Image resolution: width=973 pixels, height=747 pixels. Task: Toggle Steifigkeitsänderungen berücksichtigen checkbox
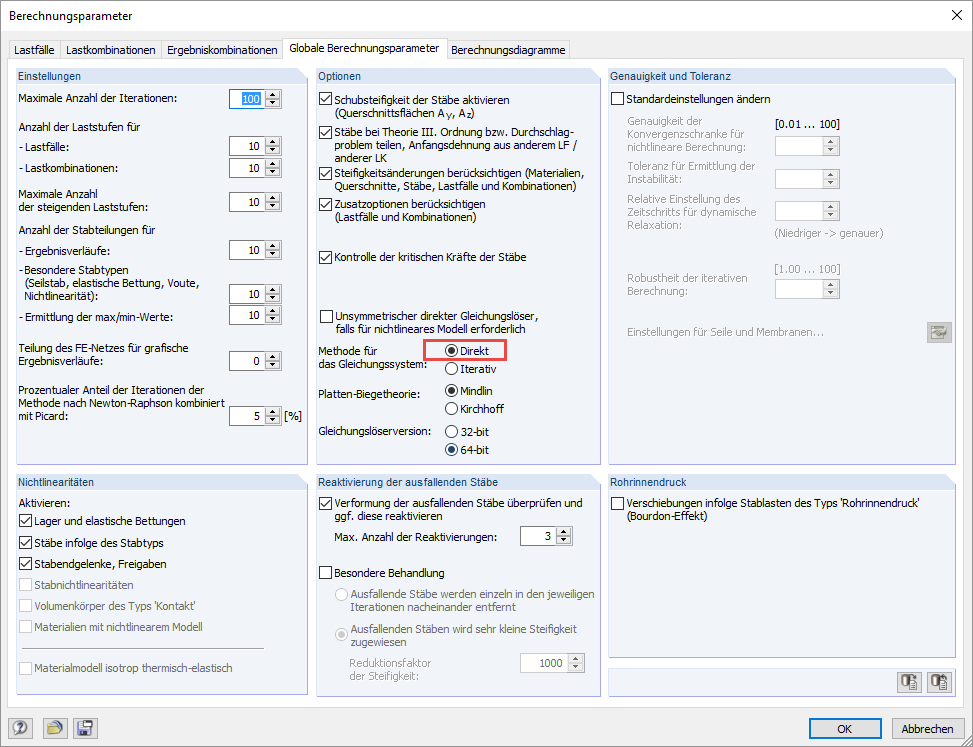click(325, 173)
